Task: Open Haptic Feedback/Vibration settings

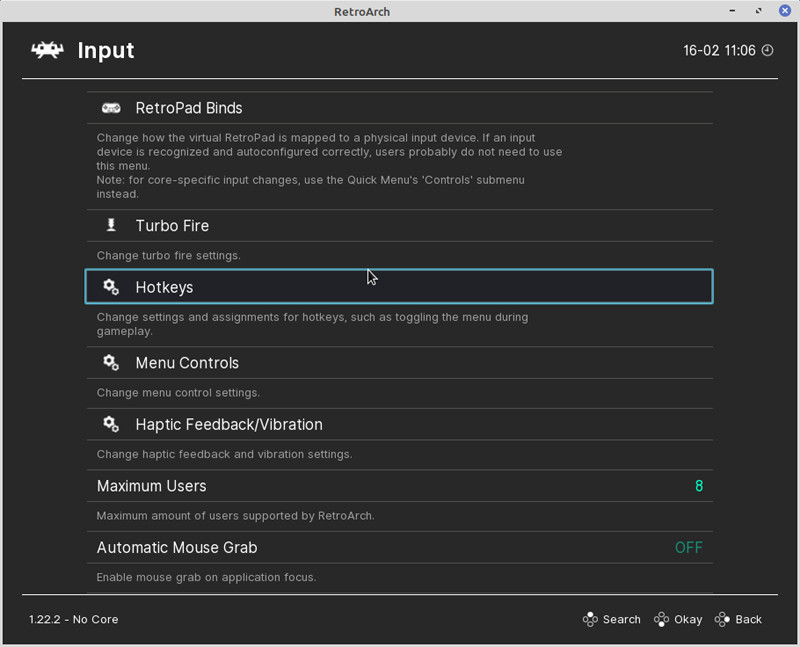Action: coord(399,425)
